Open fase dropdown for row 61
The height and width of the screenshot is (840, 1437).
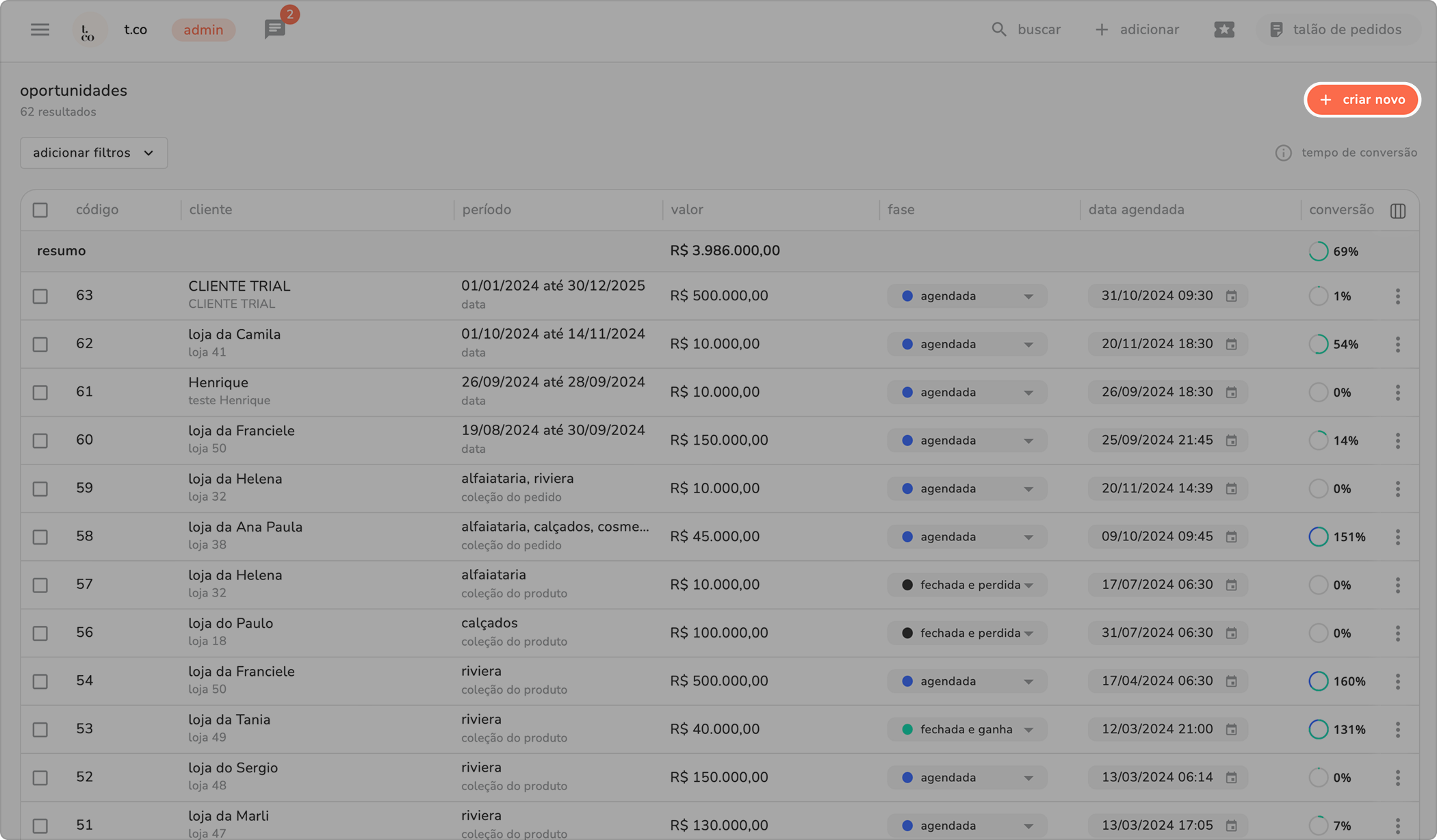967,393
